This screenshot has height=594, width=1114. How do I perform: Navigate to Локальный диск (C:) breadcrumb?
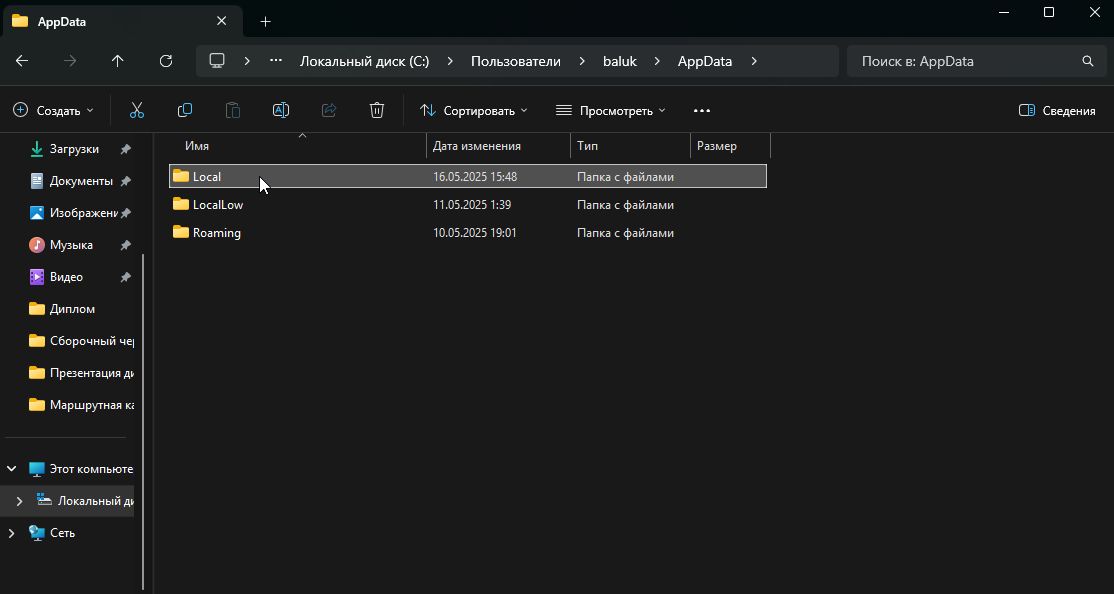coord(364,61)
